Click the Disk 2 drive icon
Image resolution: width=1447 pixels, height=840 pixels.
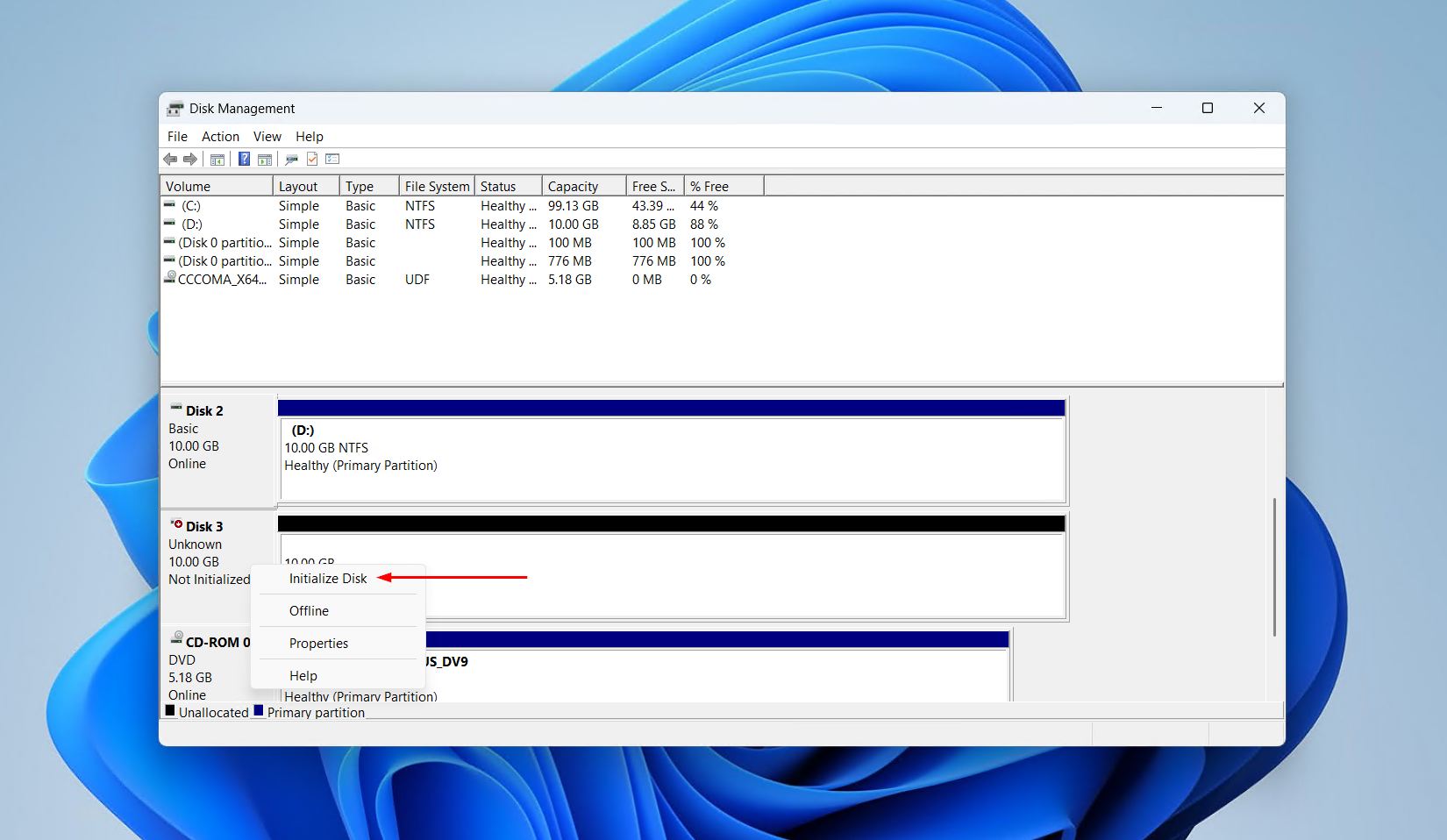(176, 409)
